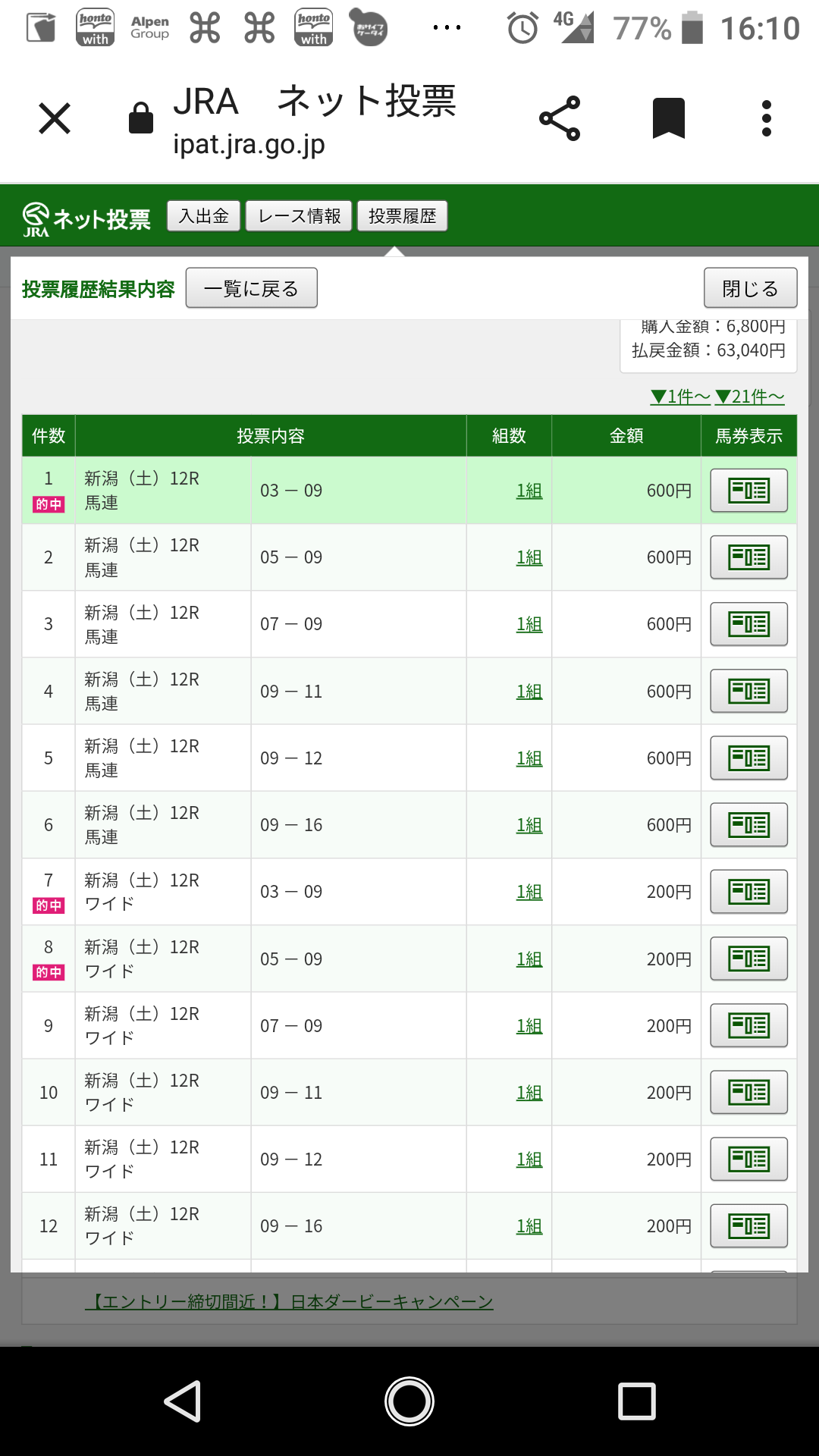Viewport: 819px width, 1456px height.
Task: Open ticket icon for row 10 bet
Action: point(748,1092)
